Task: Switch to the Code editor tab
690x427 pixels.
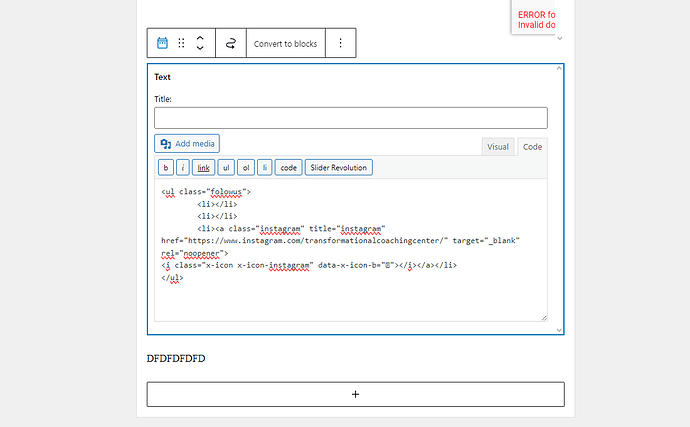Action: point(532,147)
